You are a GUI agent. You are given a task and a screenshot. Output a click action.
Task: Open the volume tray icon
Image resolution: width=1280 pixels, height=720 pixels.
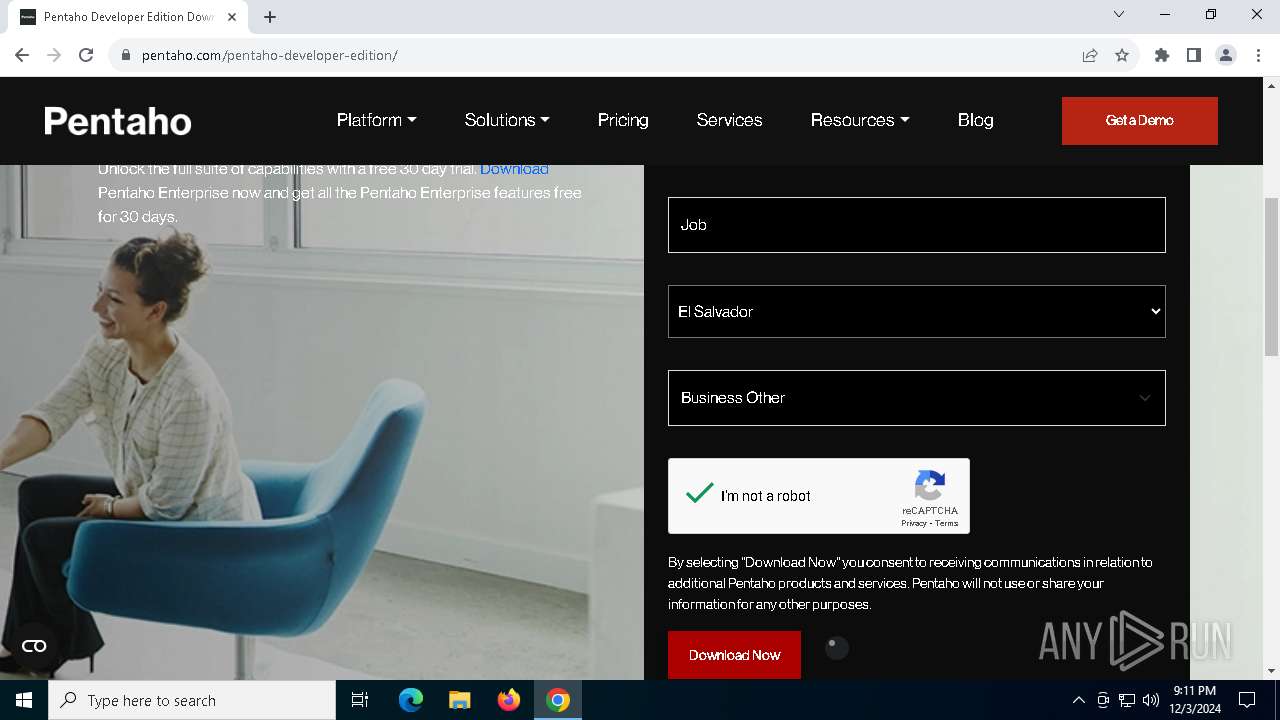coord(1151,700)
